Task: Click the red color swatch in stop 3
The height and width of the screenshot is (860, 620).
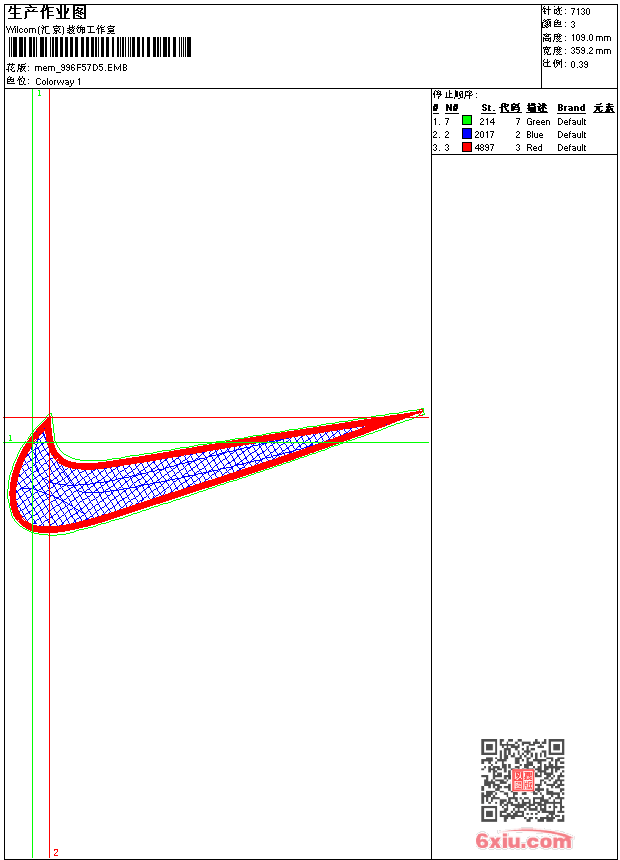Action: point(467,147)
